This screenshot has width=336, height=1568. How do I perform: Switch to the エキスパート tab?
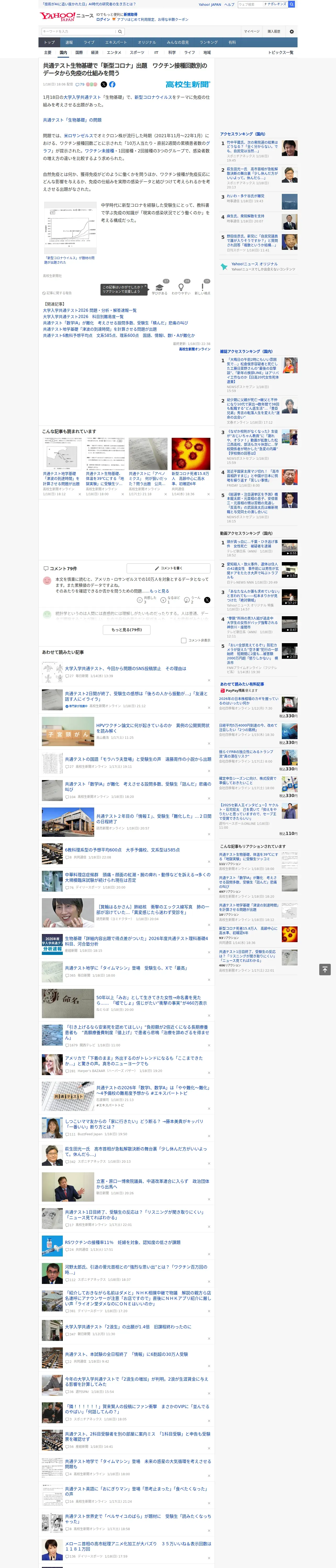tap(116, 42)
